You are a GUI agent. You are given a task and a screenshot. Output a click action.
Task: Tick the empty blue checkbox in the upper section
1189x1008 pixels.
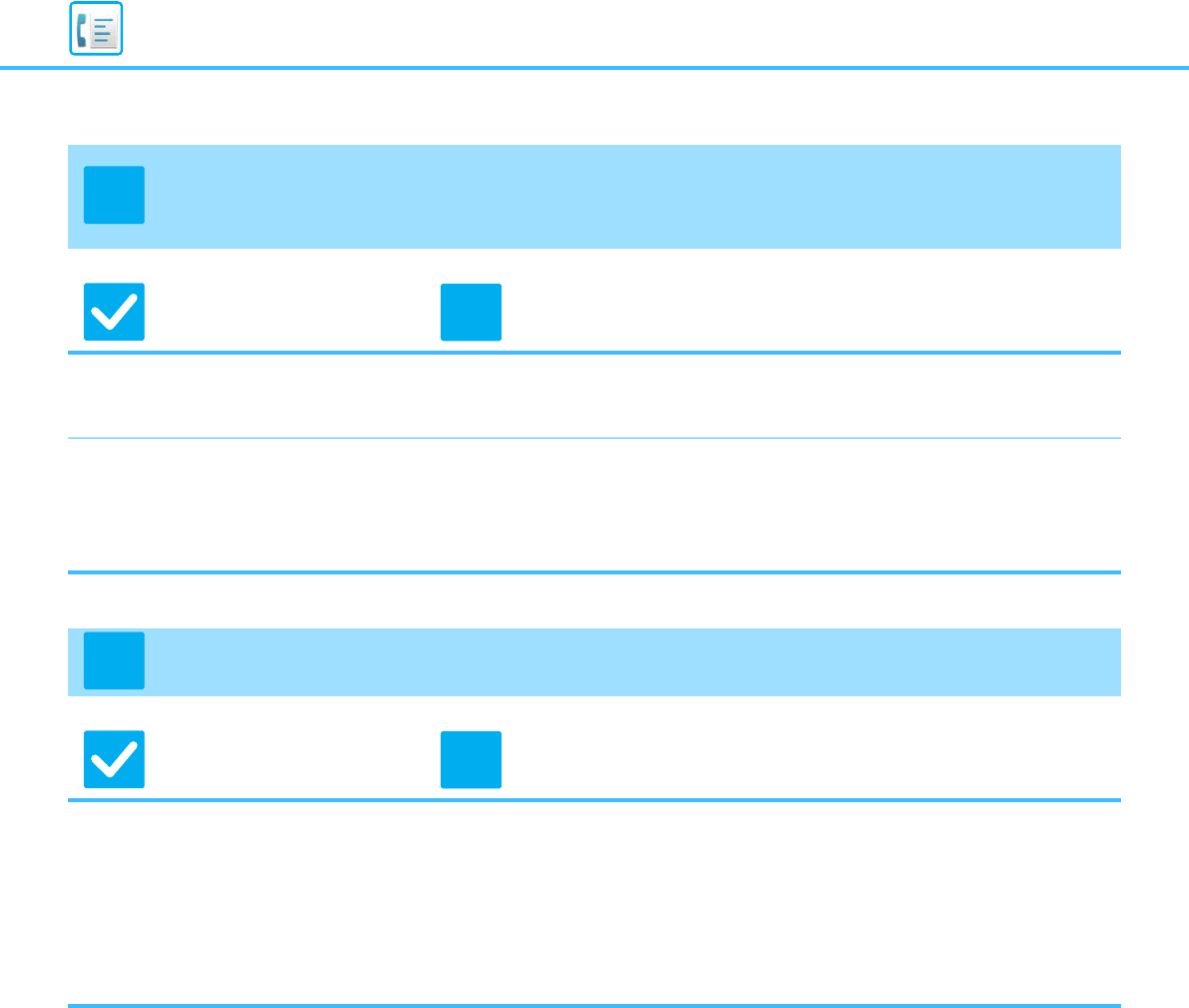pyautogui.click(x=471, y=313)
